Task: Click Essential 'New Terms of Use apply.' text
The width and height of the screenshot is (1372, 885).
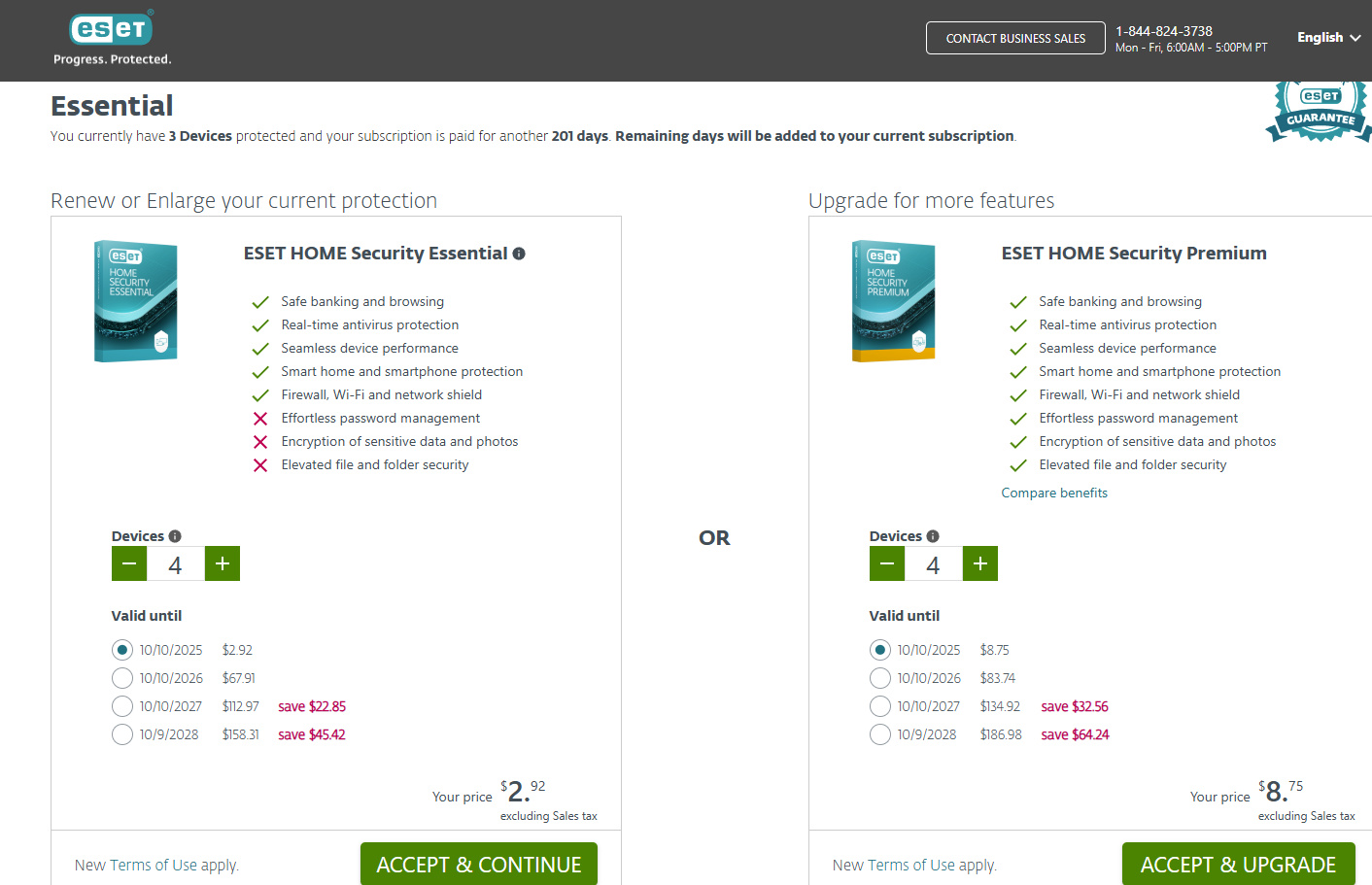Action: point(156,865)
